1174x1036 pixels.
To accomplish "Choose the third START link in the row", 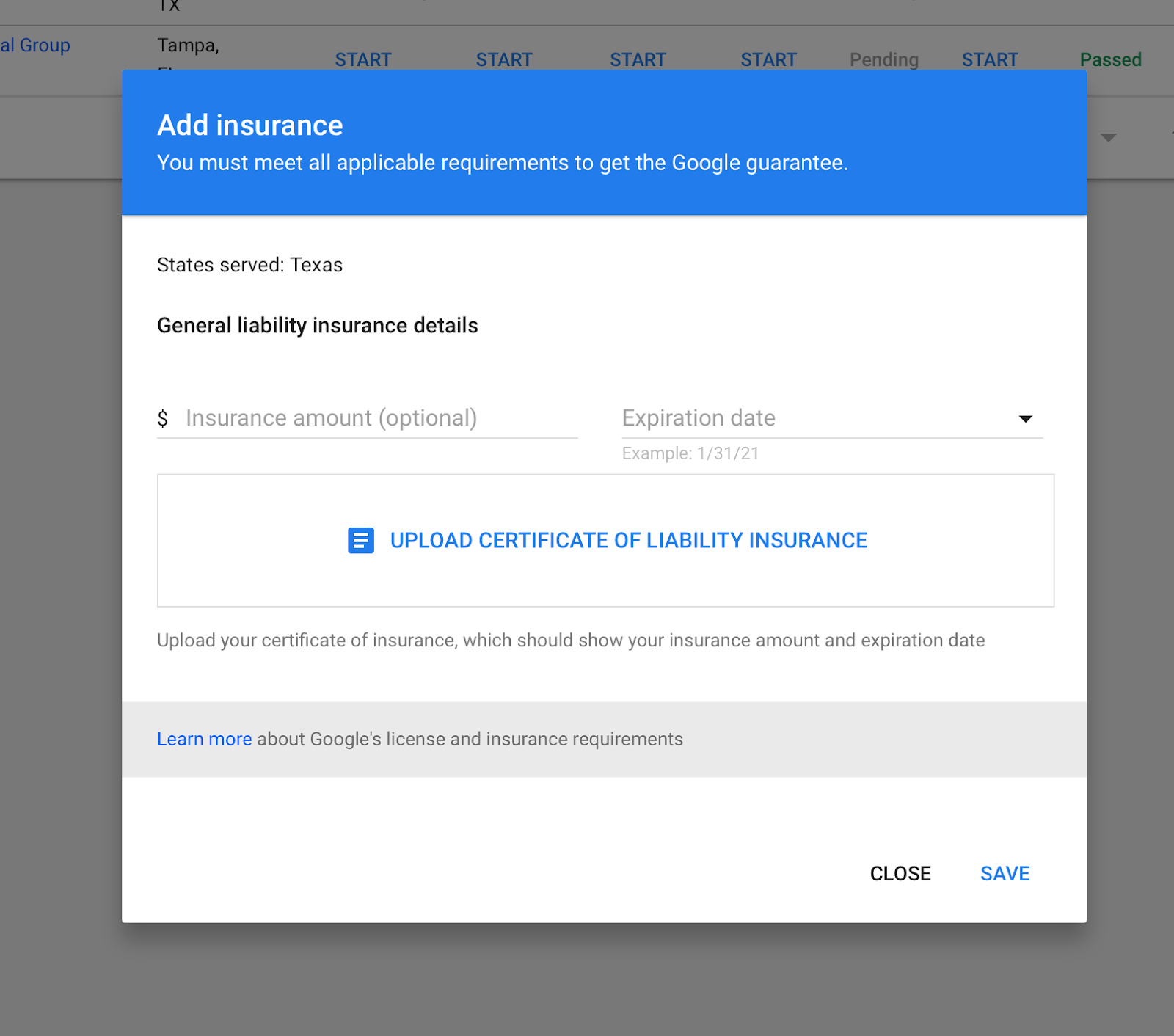I will [x=638, y=59].
